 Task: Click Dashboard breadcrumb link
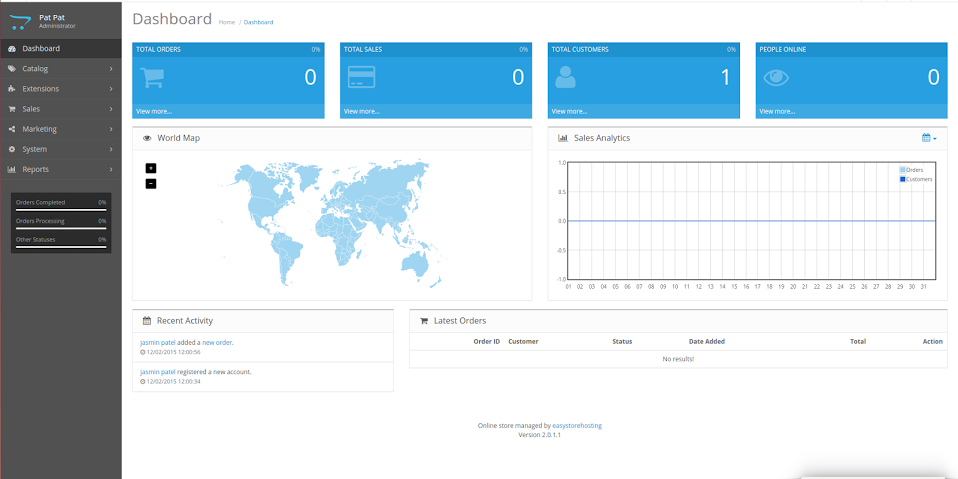point(258,22)
